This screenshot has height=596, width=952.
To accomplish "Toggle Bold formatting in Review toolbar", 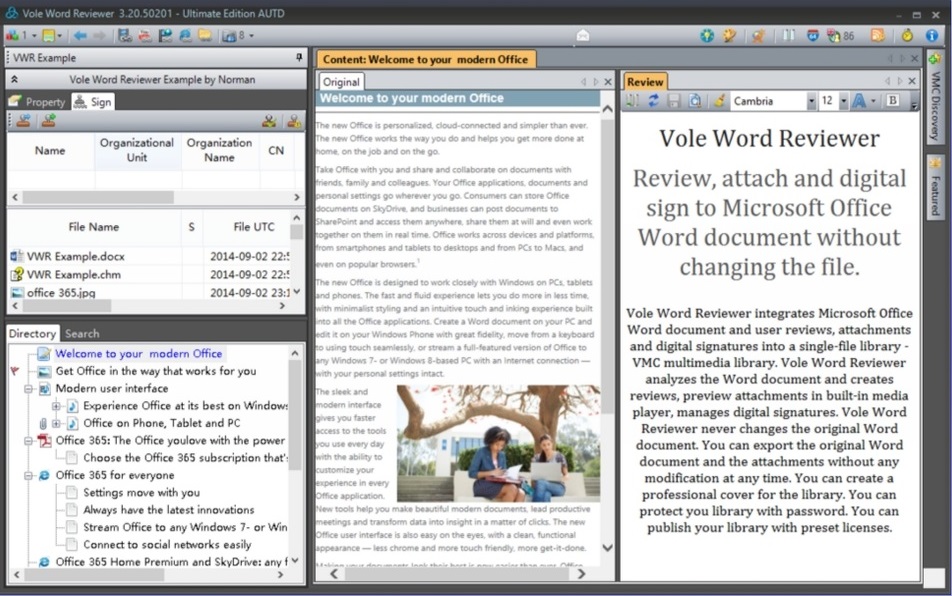I will point(892,101).
